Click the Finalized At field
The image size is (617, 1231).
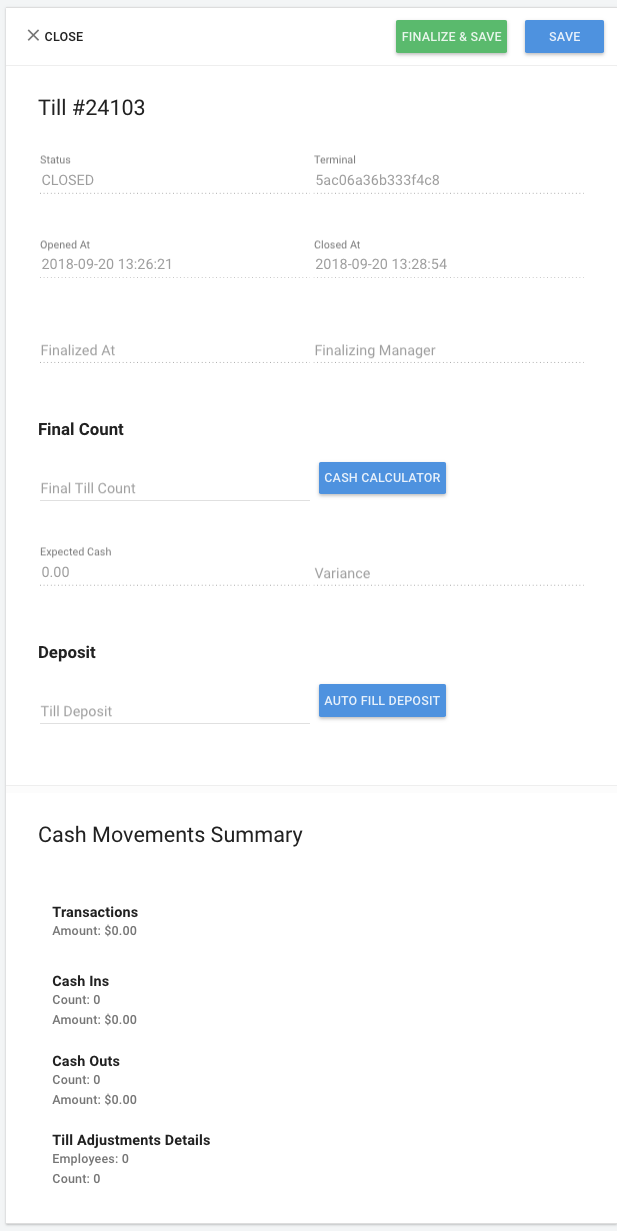(x=174, y=350)
